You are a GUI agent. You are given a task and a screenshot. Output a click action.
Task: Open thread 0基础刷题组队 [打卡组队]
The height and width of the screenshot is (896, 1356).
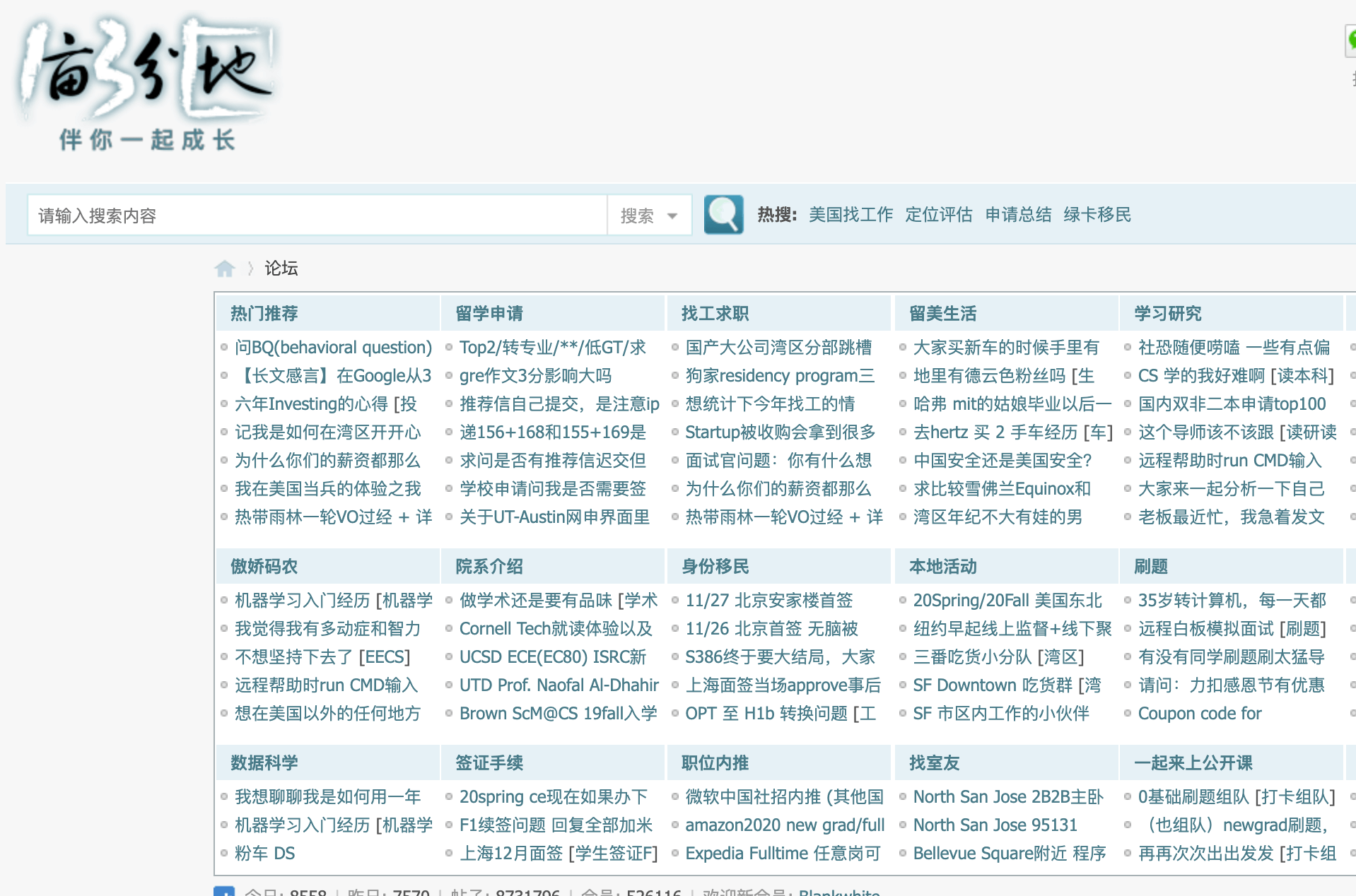tap(1237, 796)
